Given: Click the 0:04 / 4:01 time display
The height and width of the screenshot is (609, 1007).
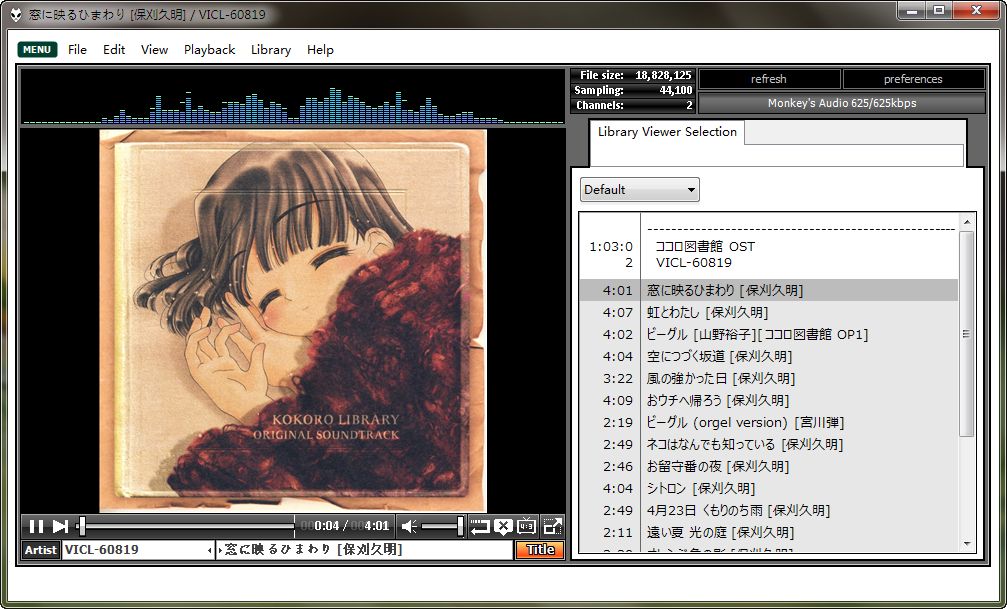Looking at the screenshot, I should tap(345, 526).
